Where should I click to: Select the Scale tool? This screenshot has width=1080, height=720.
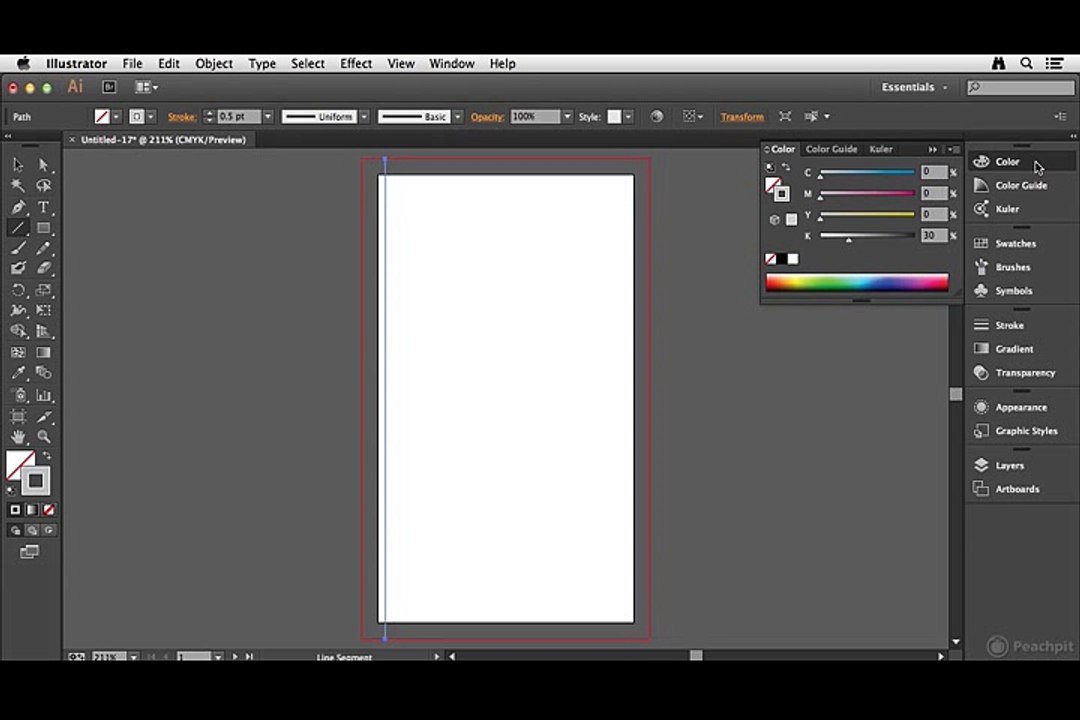43,290
